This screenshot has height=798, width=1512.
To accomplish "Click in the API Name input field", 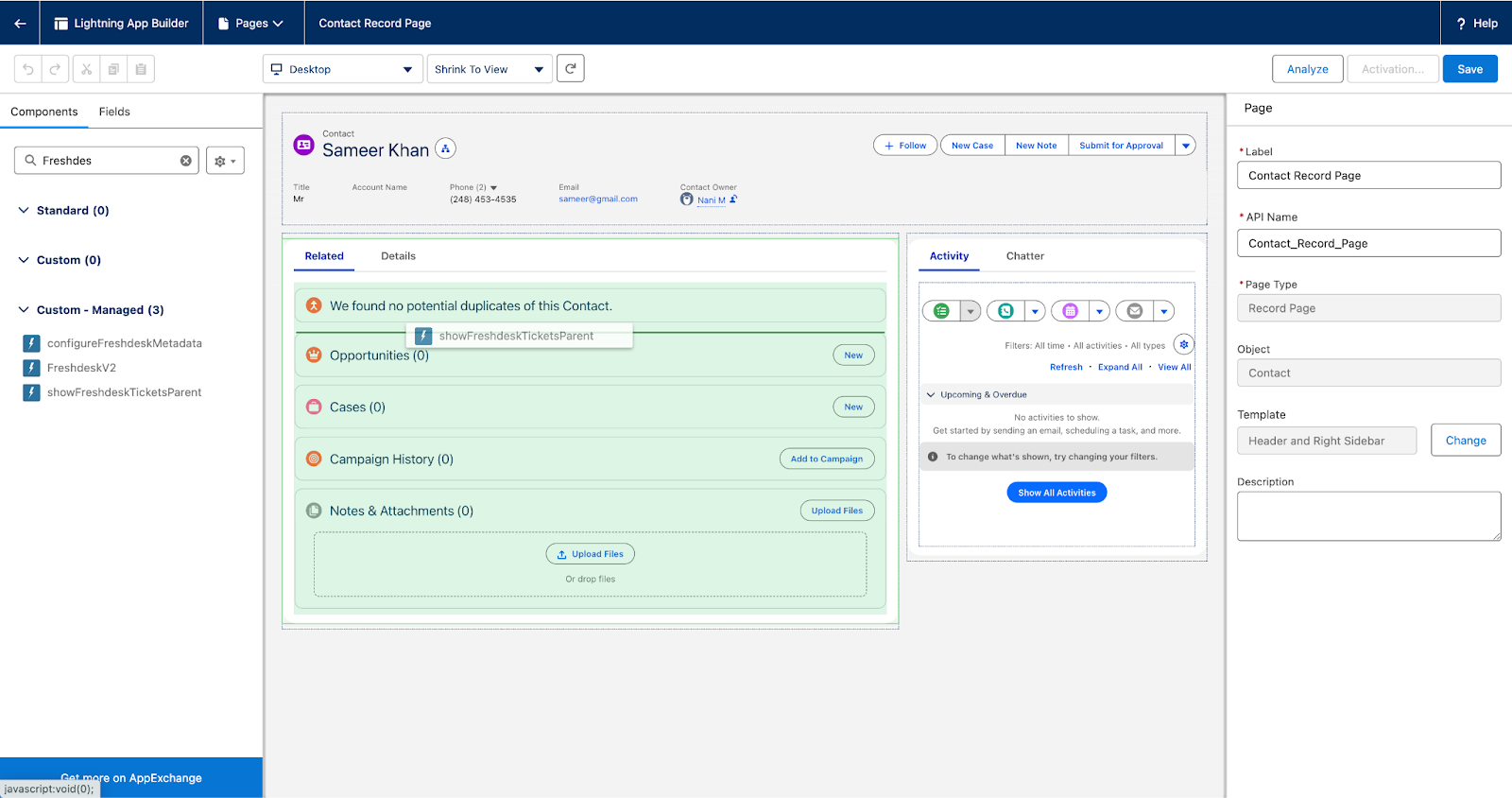I will 1368,243.
